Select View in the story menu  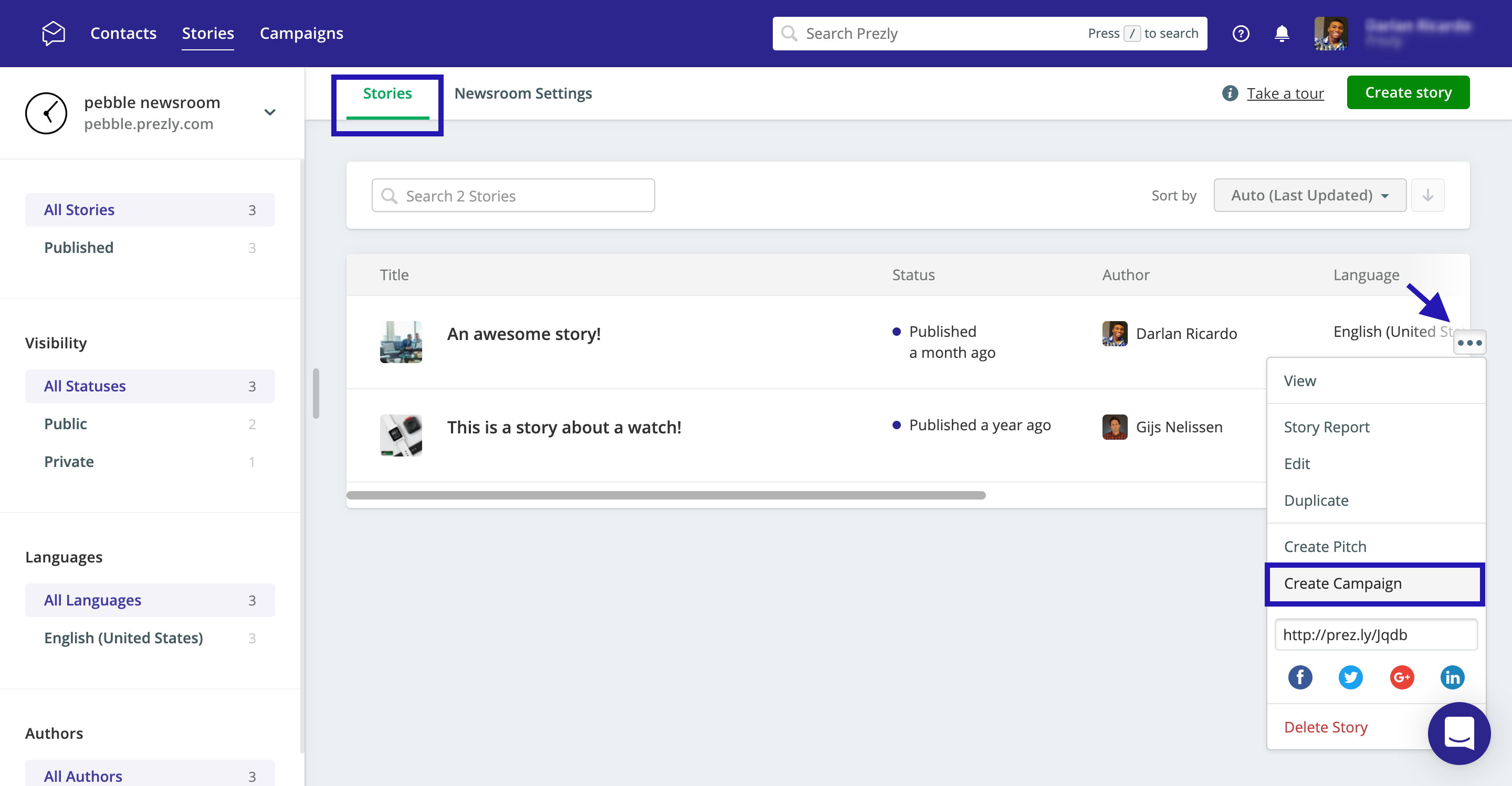1376,381
